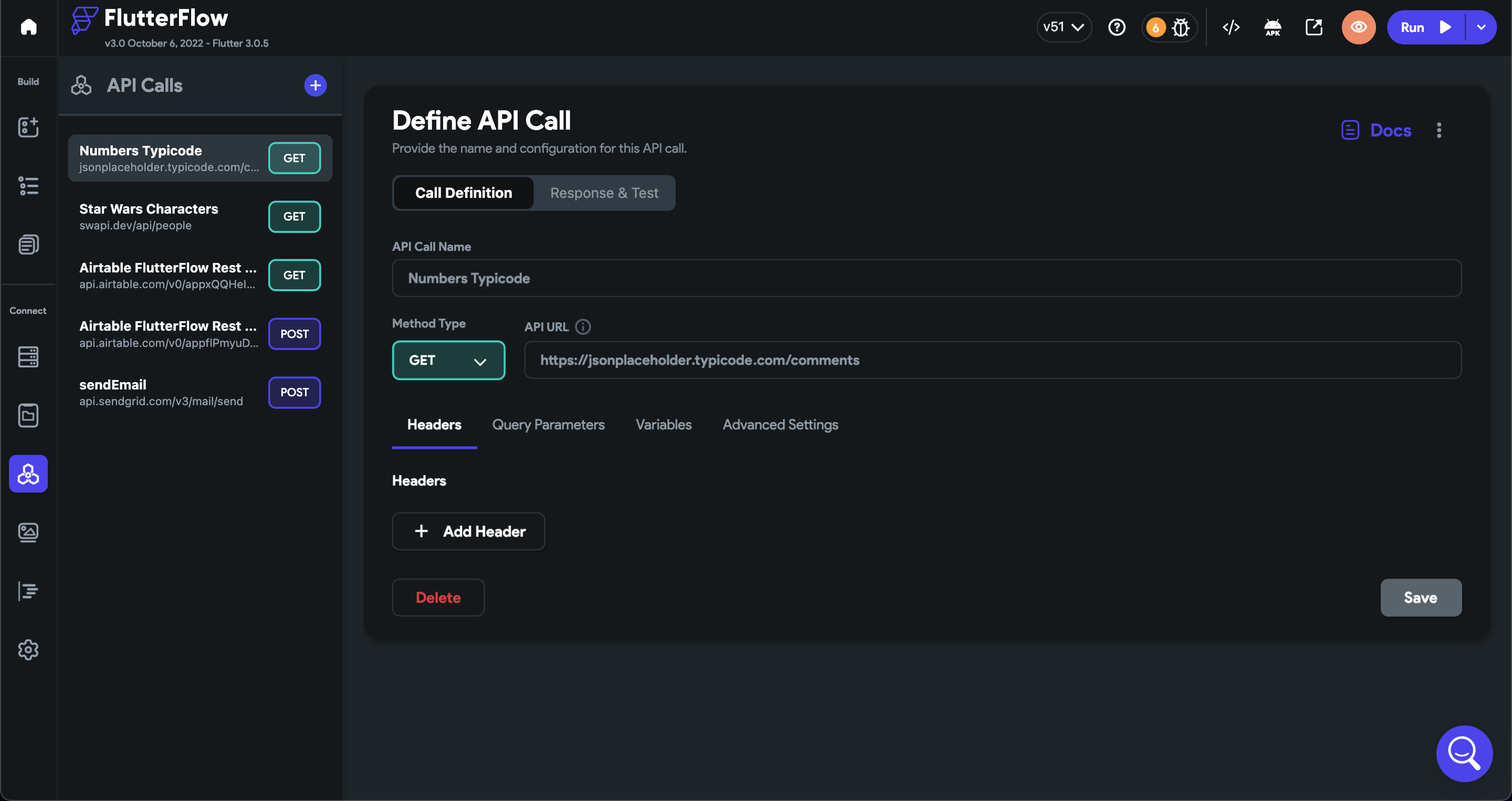Add a new header with Add Header

pyautogui.click(x=468, y=531)
